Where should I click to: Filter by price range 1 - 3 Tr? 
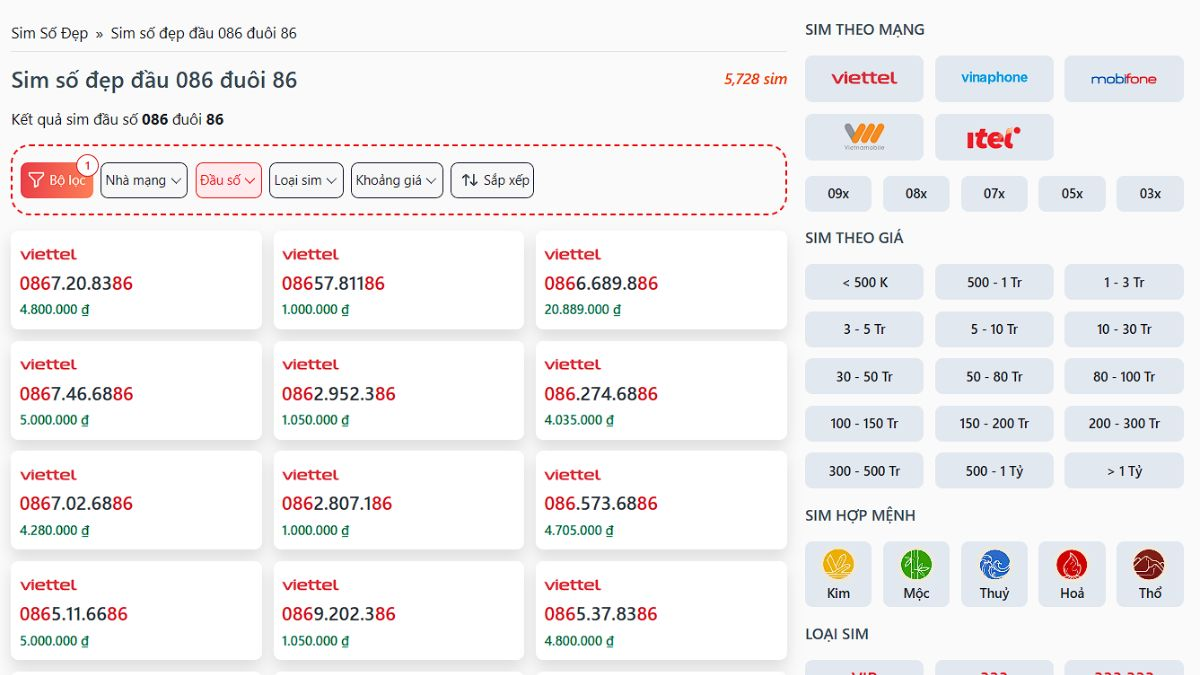click(x=1123, y=282)
